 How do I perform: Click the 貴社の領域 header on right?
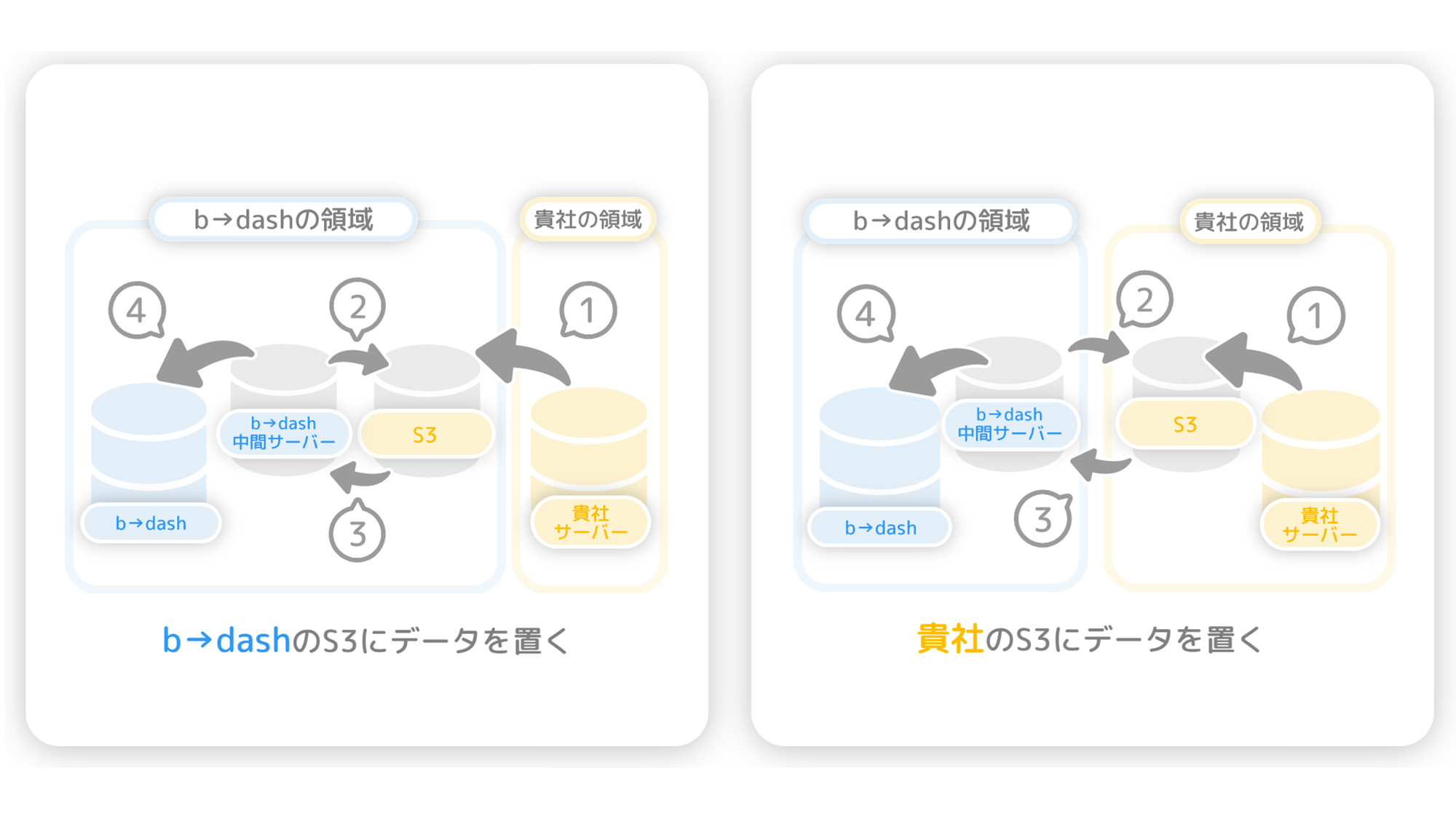click(1249, 221)
